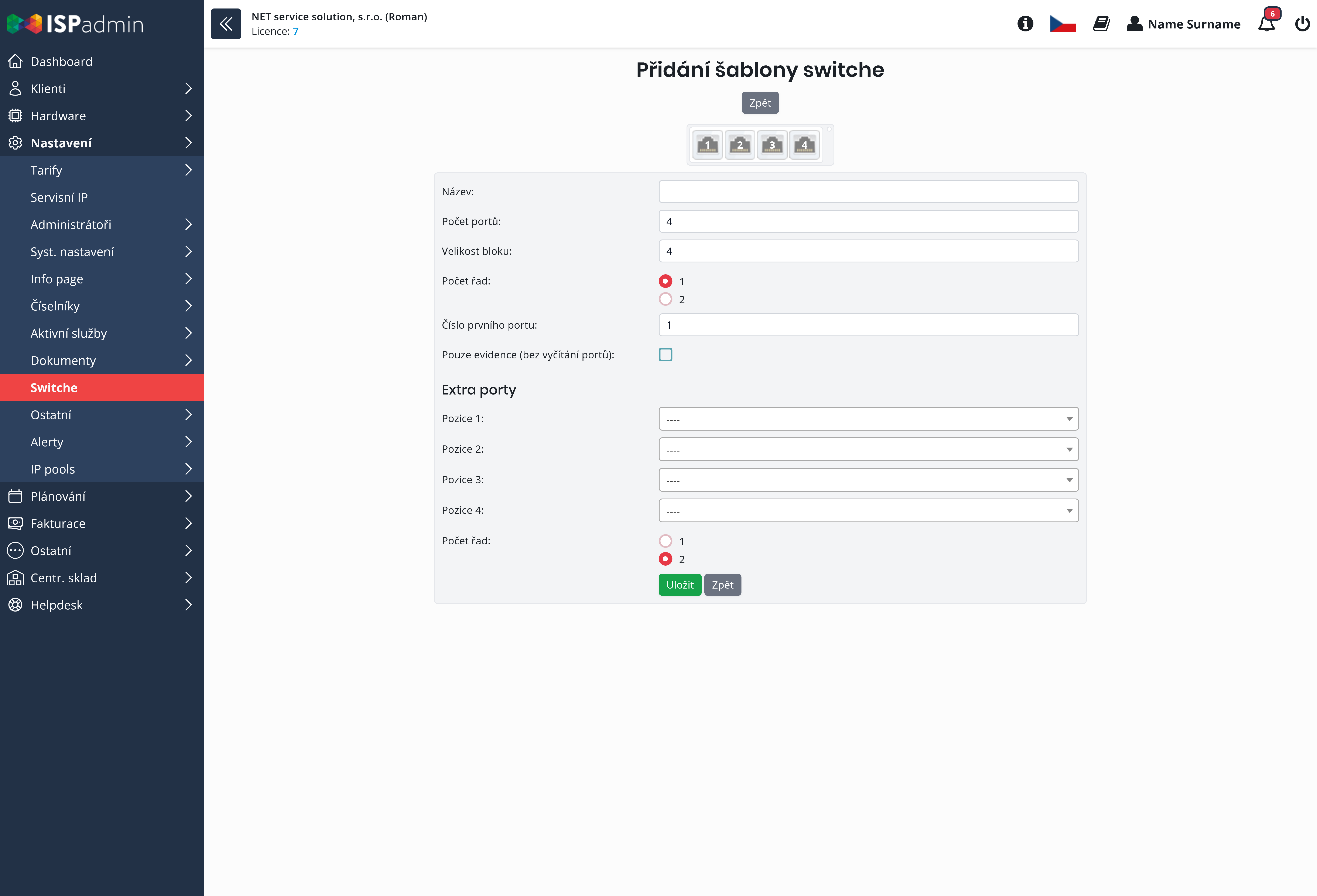The image size is (1317, 896).
Task: Focus the Název input field
Action: click(x=868, y=192)
